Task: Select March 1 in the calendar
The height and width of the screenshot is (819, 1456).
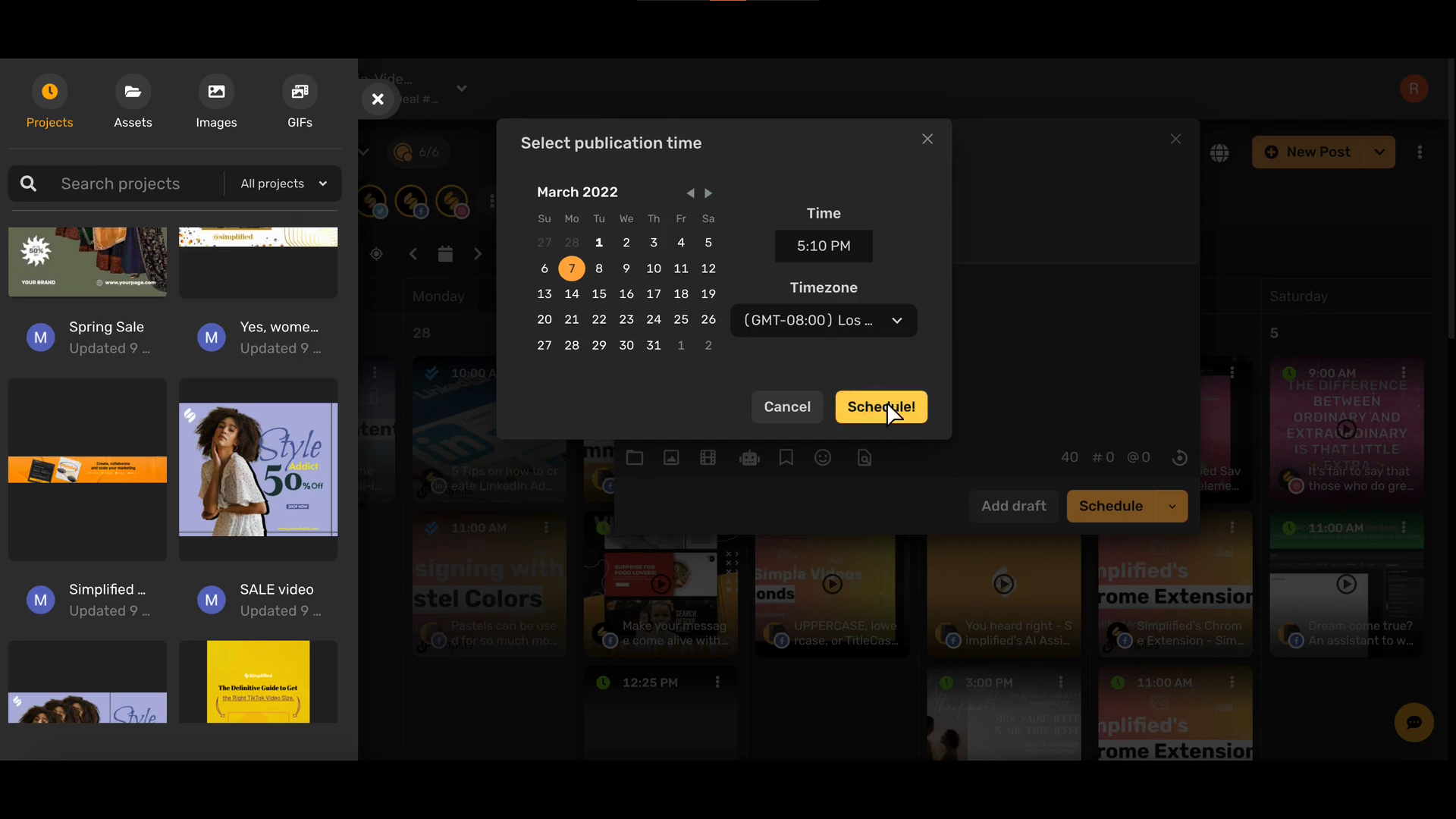Action: [599, 243]
